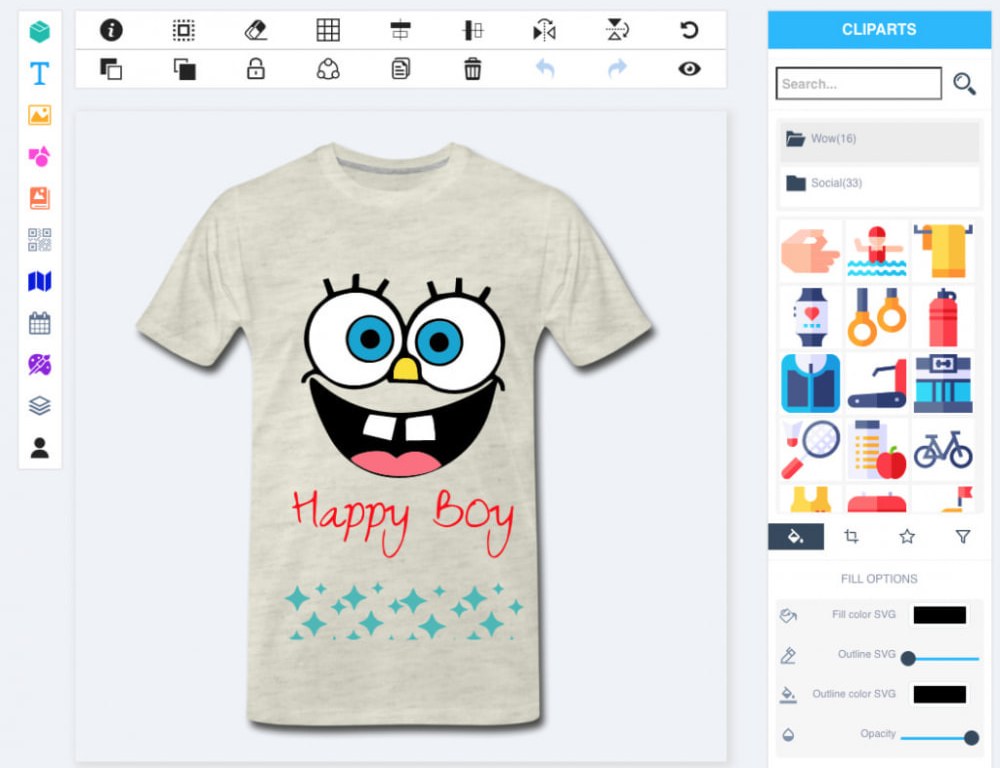Select the smartwatch heart clipart

pos(811,317)
